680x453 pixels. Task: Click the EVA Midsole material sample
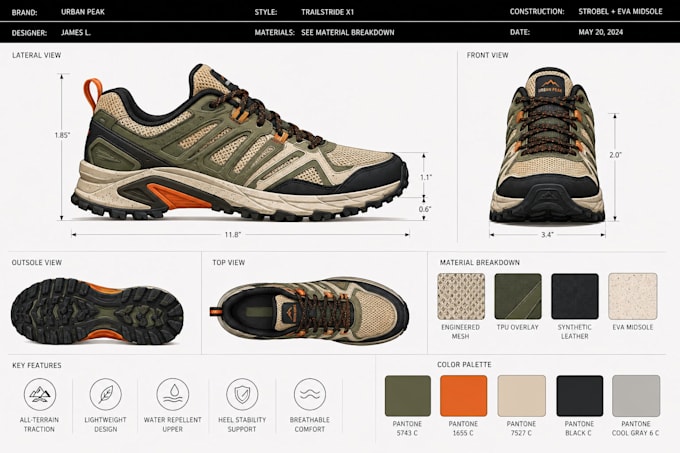(633, 297)
